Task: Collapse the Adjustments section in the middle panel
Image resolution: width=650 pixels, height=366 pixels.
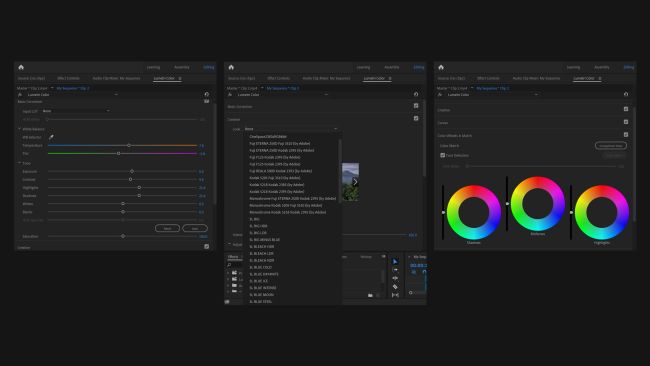Action: click(229, 244)
